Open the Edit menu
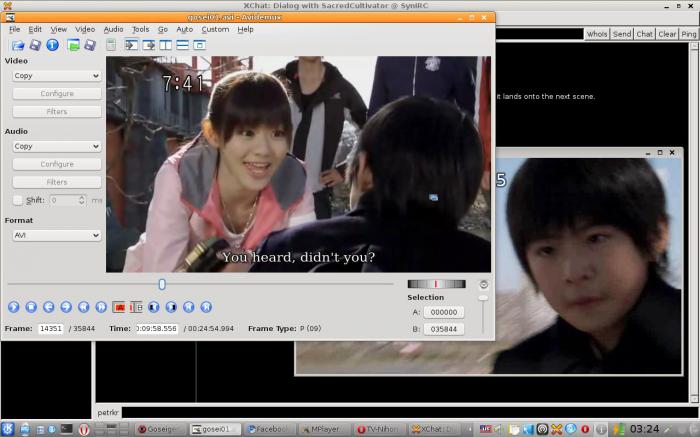Screen dimensions: 700x437 [x=35, y=29]
